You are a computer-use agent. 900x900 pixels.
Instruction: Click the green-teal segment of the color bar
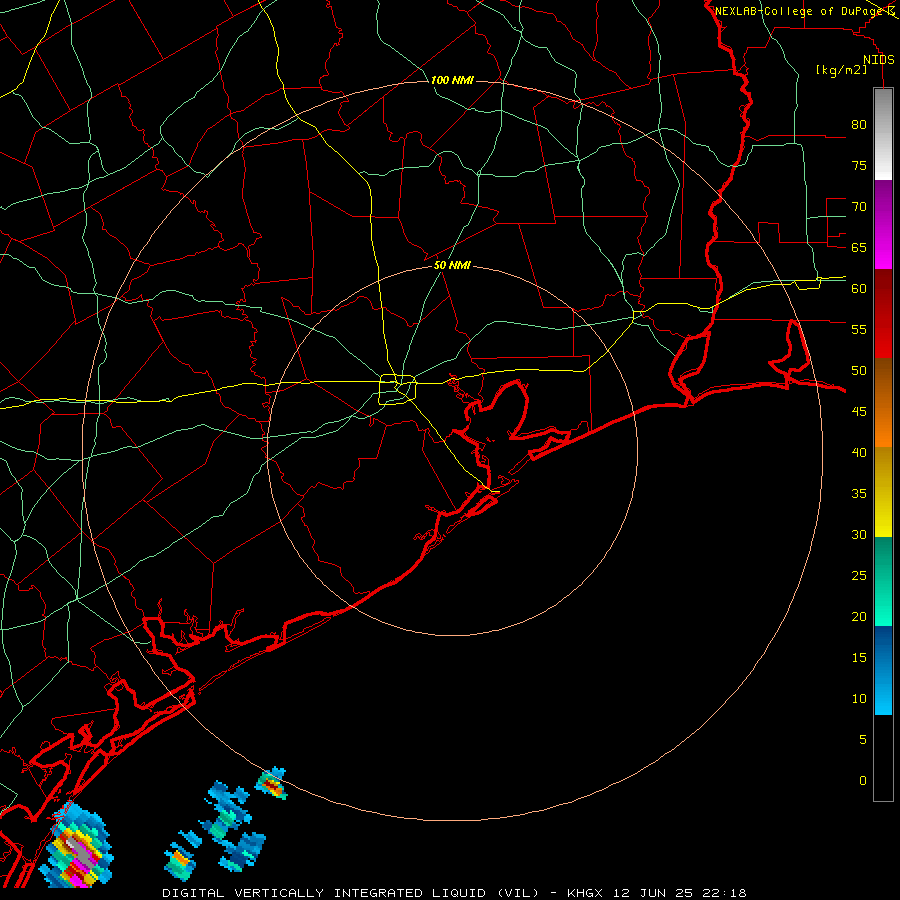(x=883, y=581)
